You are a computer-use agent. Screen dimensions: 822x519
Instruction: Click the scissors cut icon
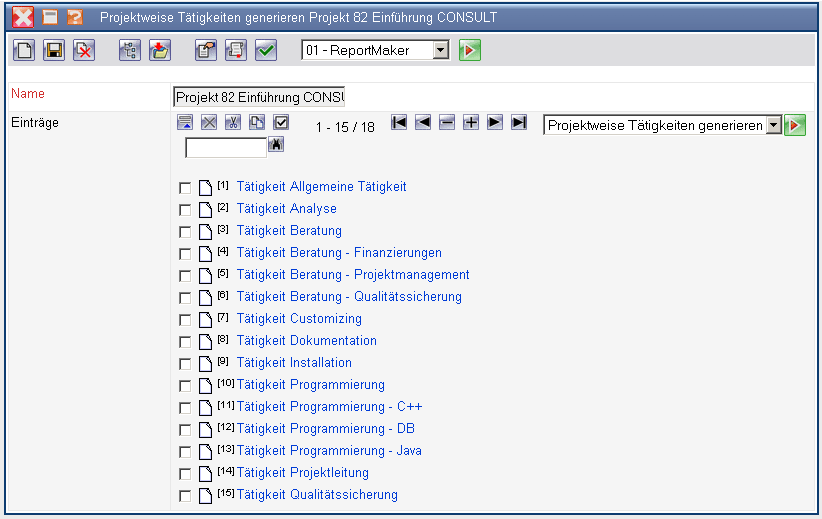point(233,122)
